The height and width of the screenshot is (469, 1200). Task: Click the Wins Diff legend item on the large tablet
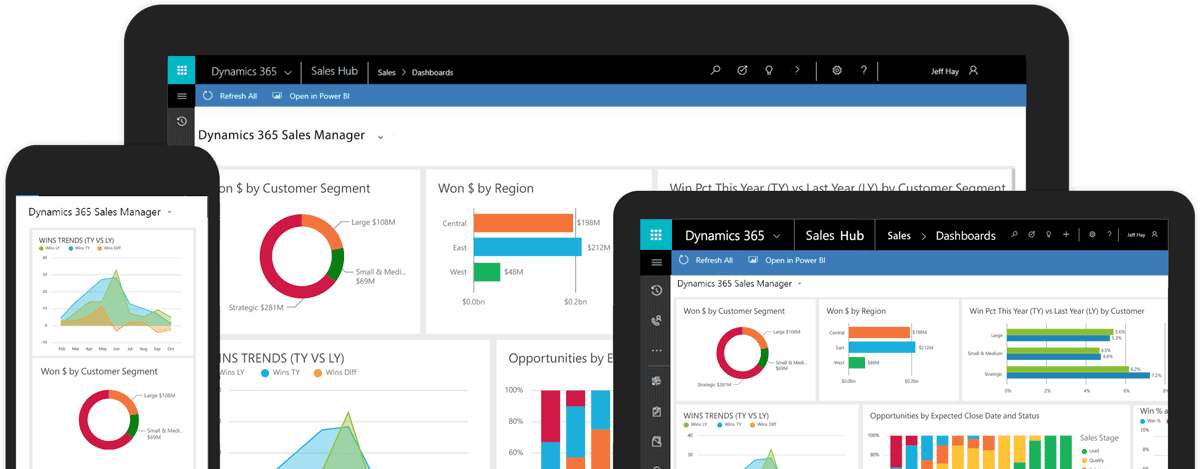(333, 373)
